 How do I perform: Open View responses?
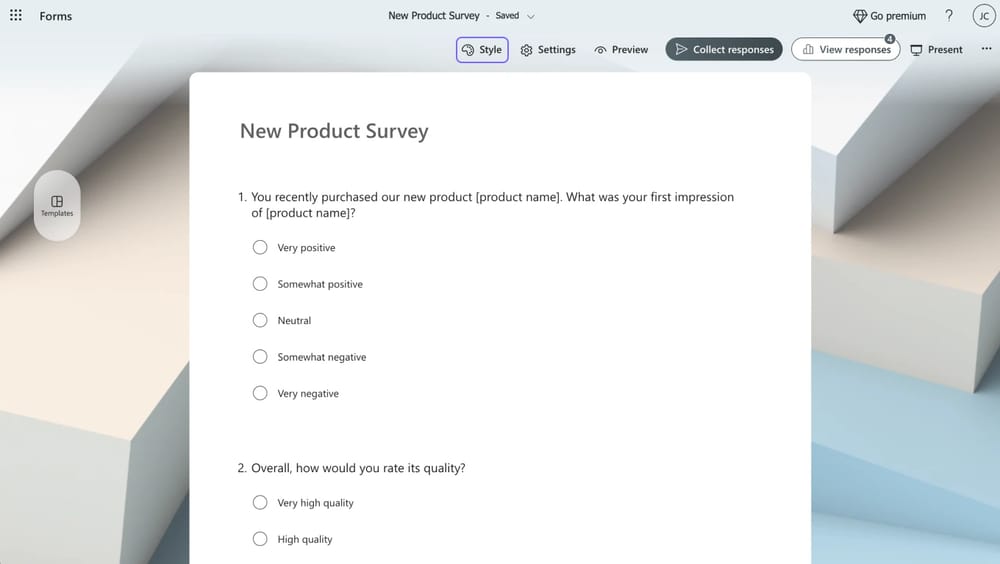point(845,50)
